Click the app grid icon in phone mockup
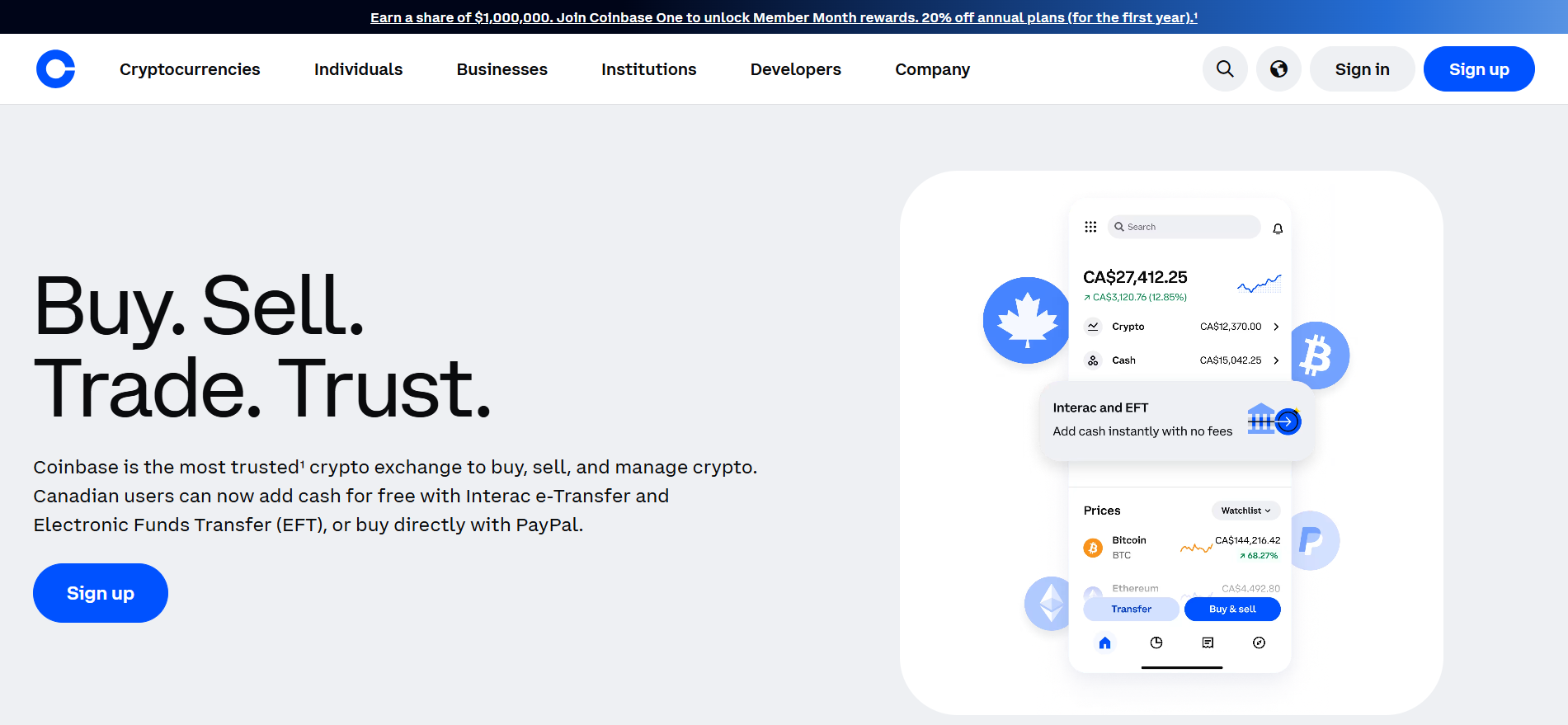 coord(1090,227)
